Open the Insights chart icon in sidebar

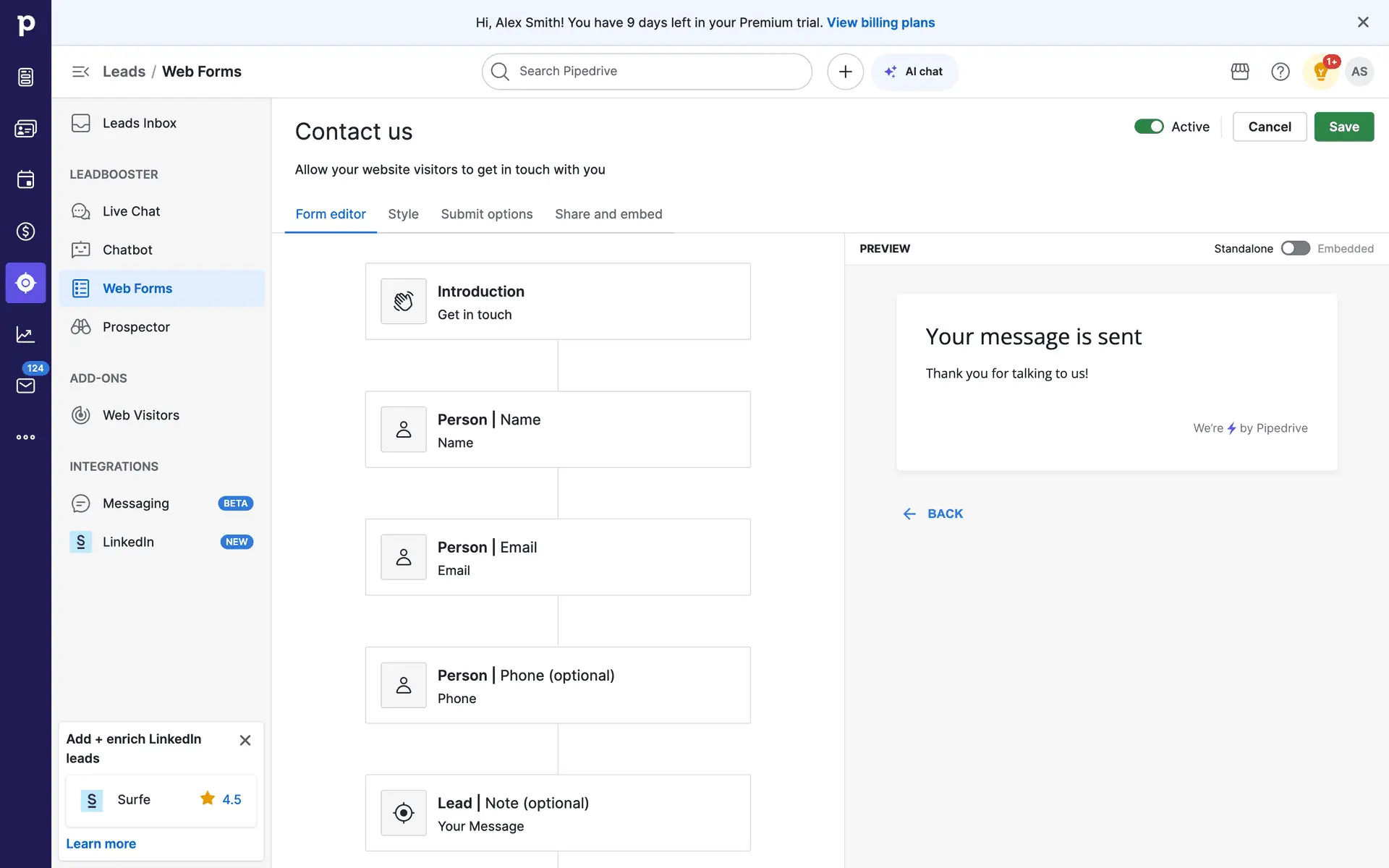point(25,334)
